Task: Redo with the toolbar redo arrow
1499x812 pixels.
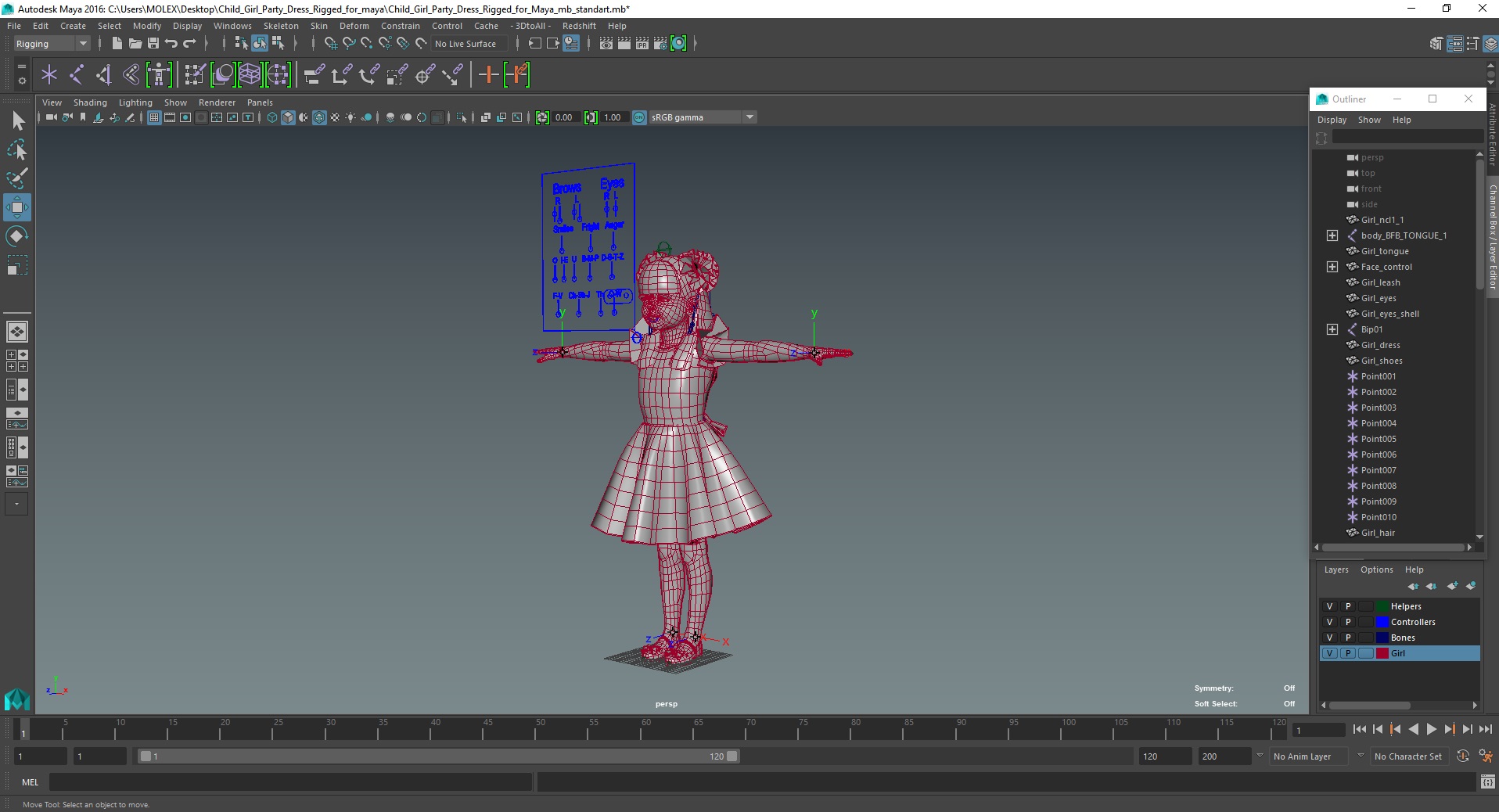Action: tap(189, 44)
